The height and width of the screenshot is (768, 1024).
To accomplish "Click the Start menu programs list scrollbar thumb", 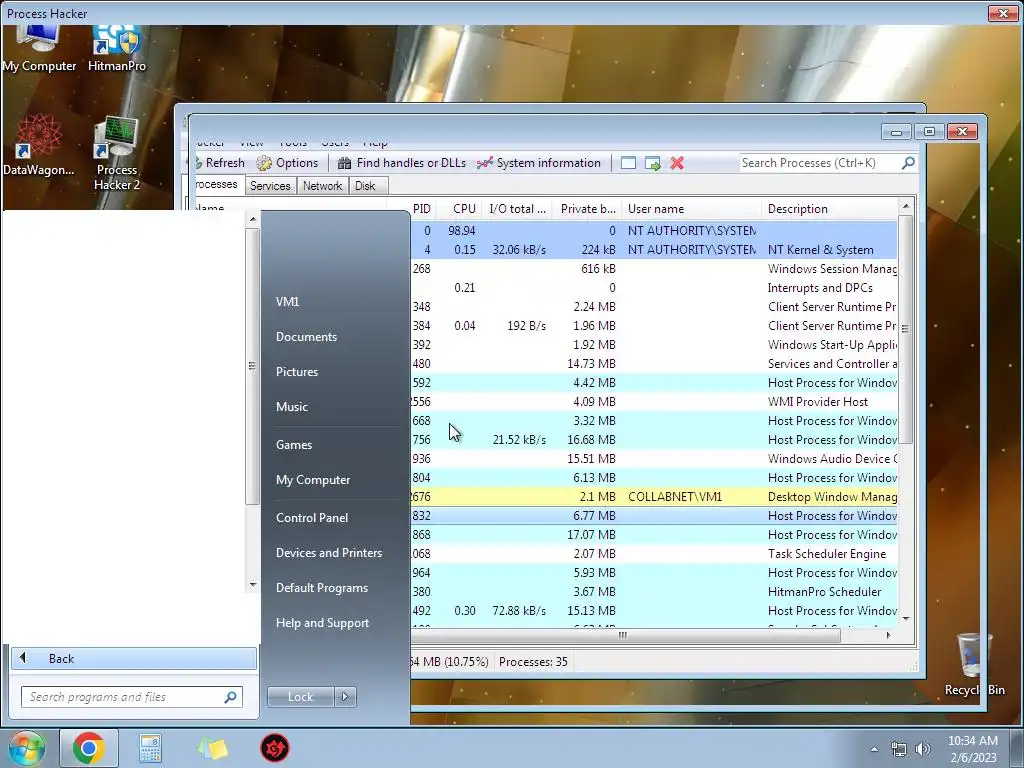I will pyautogui.click(x=252, y=366).
